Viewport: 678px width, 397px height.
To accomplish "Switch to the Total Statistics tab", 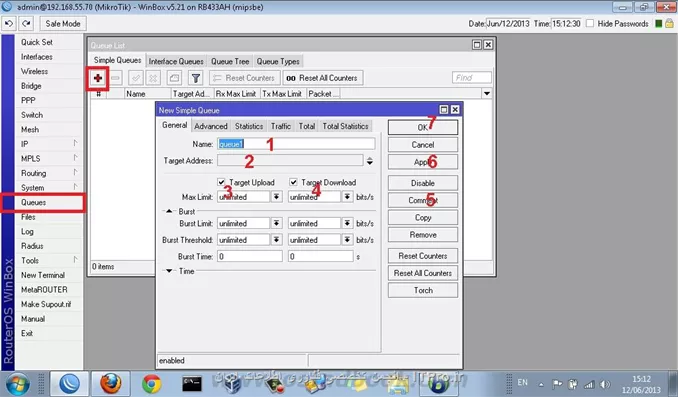I will tap(345, 126).
